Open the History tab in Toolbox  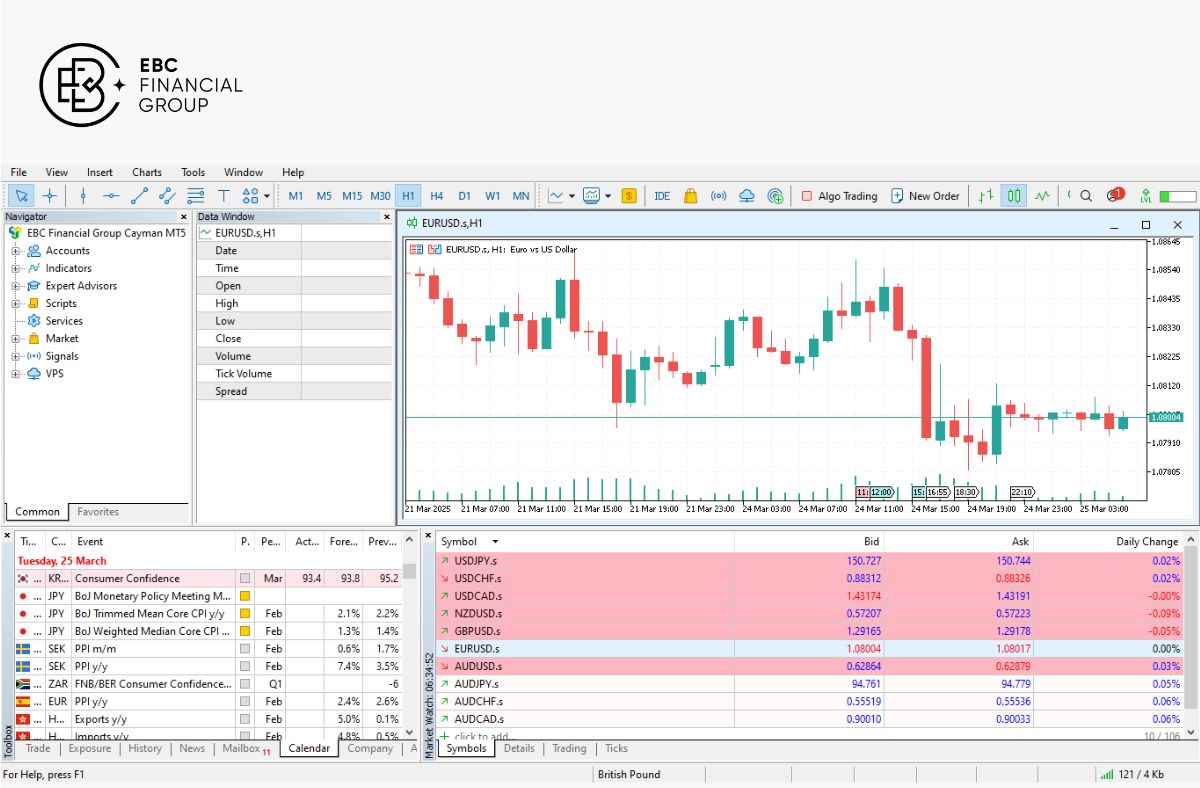point(145,748)
